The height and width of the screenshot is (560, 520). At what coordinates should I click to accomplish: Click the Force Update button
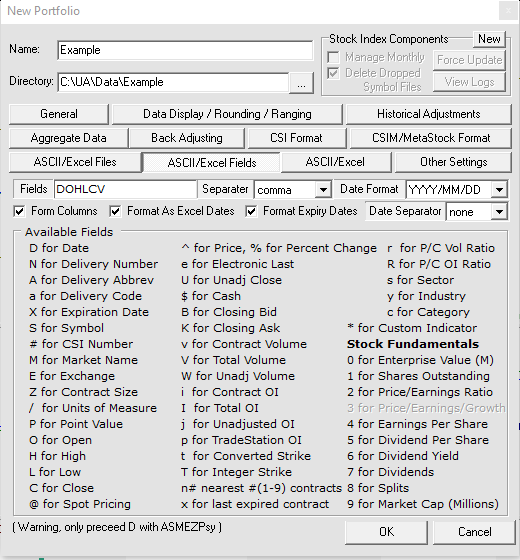469,60
